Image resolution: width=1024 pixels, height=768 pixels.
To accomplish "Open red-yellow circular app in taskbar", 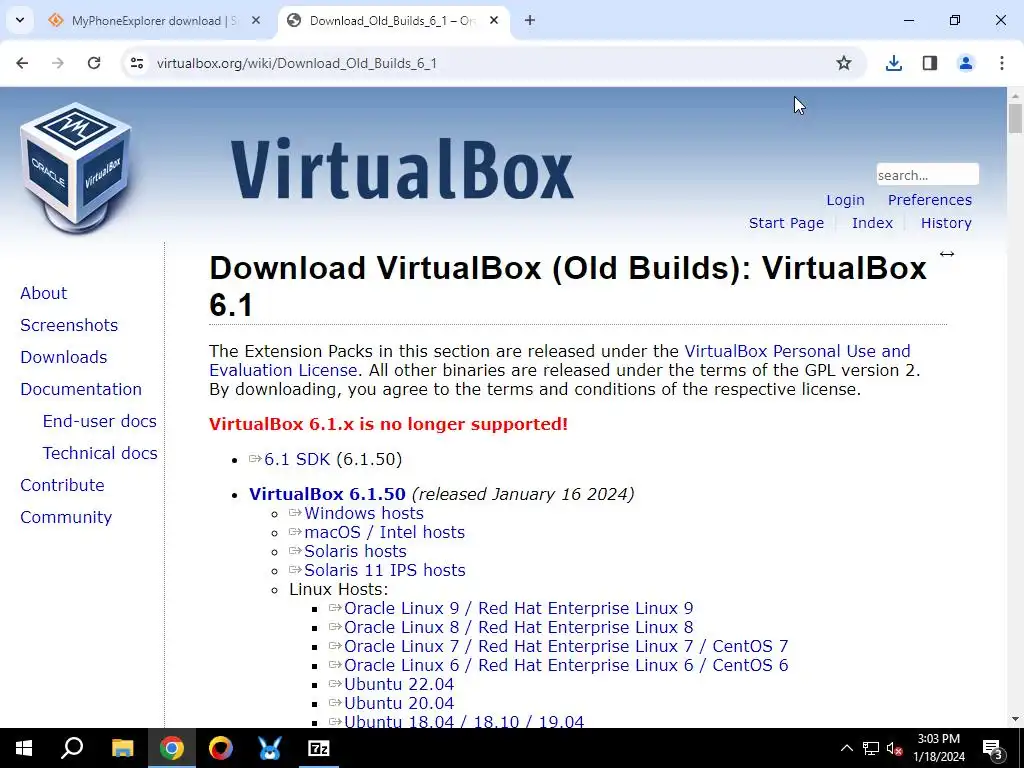I will coord(221,748).
